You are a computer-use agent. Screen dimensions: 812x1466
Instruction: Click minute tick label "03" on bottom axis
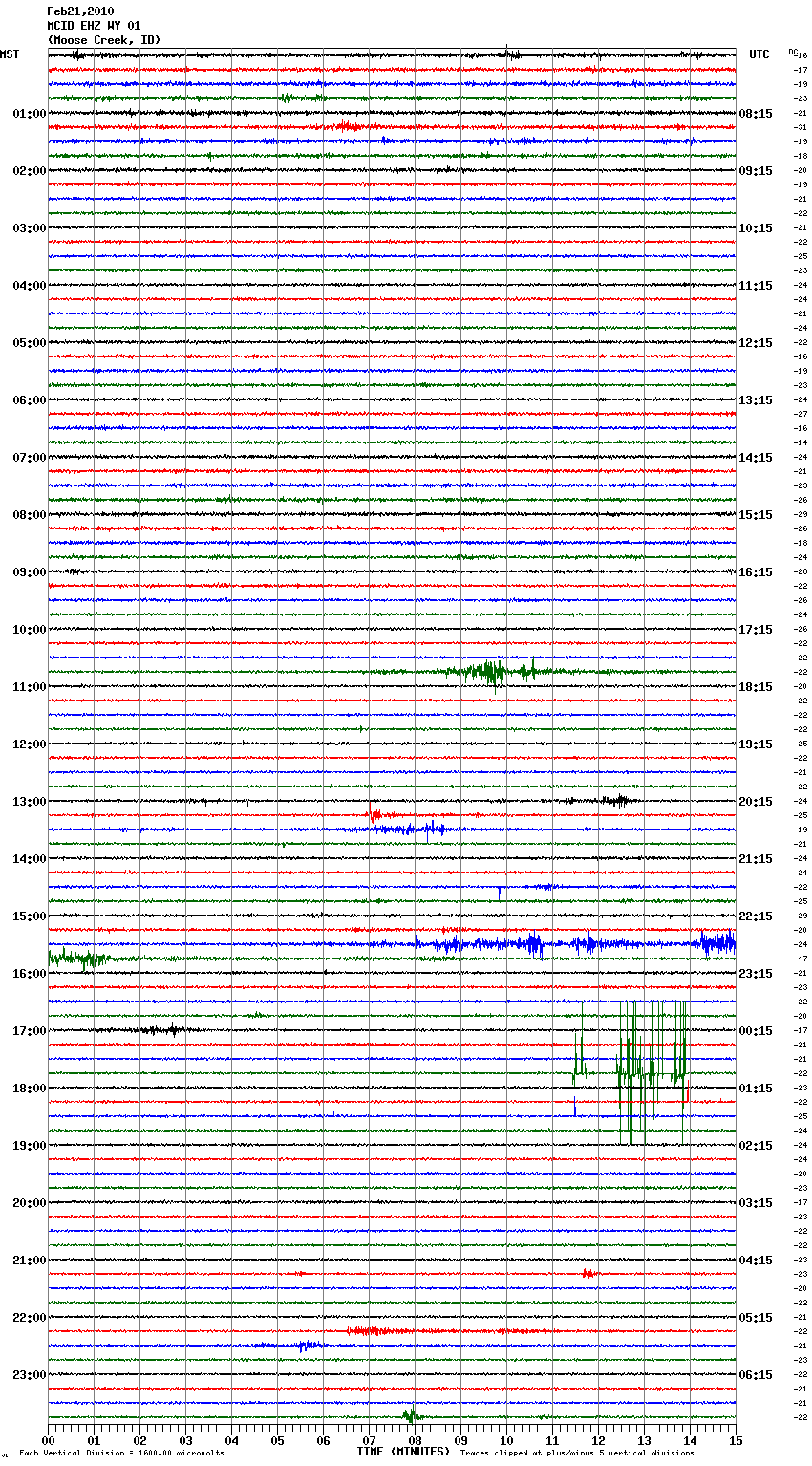click(x=185, y=1440)
